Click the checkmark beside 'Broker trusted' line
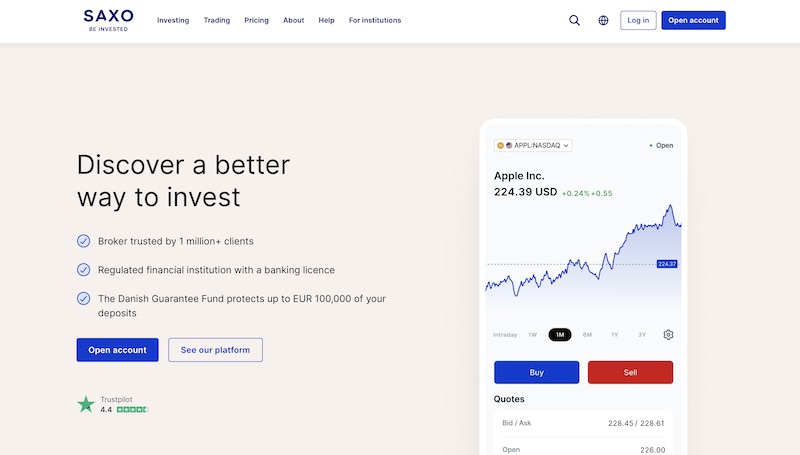Screen dimensions: 800x455 pyautogui.click(x=84, y=241)
